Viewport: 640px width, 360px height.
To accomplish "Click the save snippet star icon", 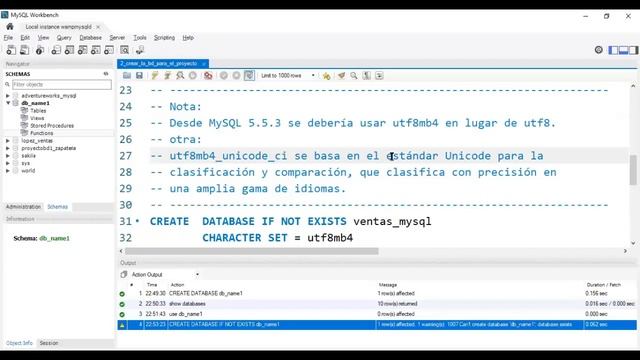I will pyautogui.click(x=326, y=76).
